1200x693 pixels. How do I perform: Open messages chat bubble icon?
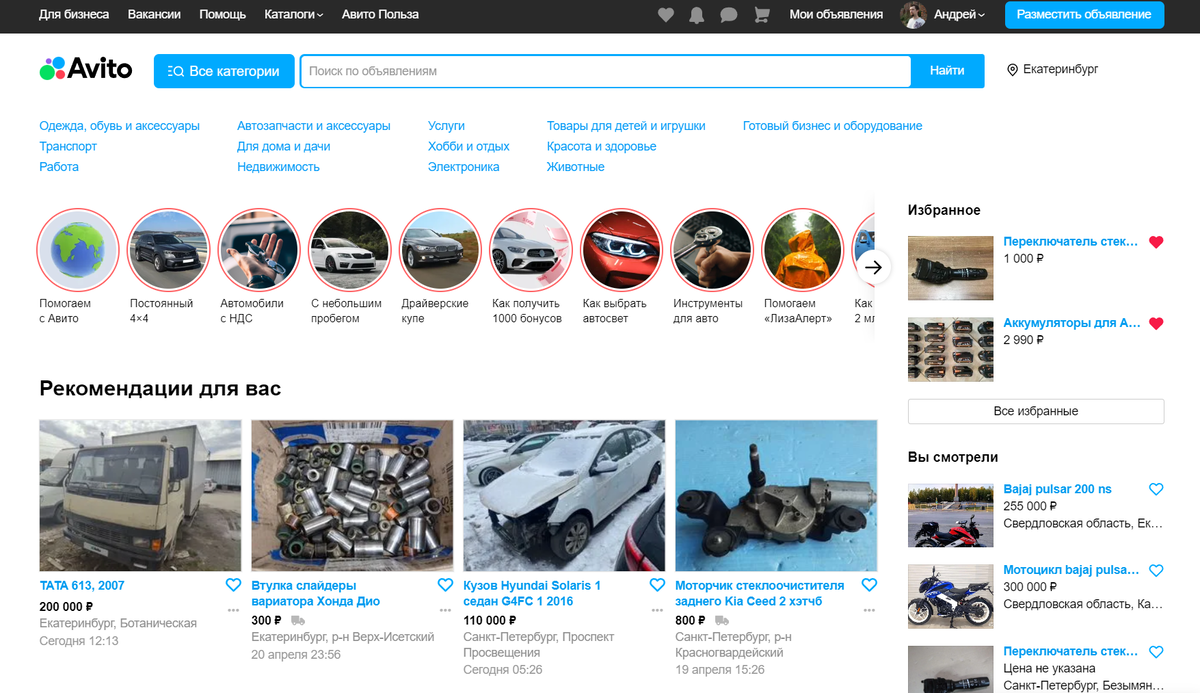tap(729, 15)
